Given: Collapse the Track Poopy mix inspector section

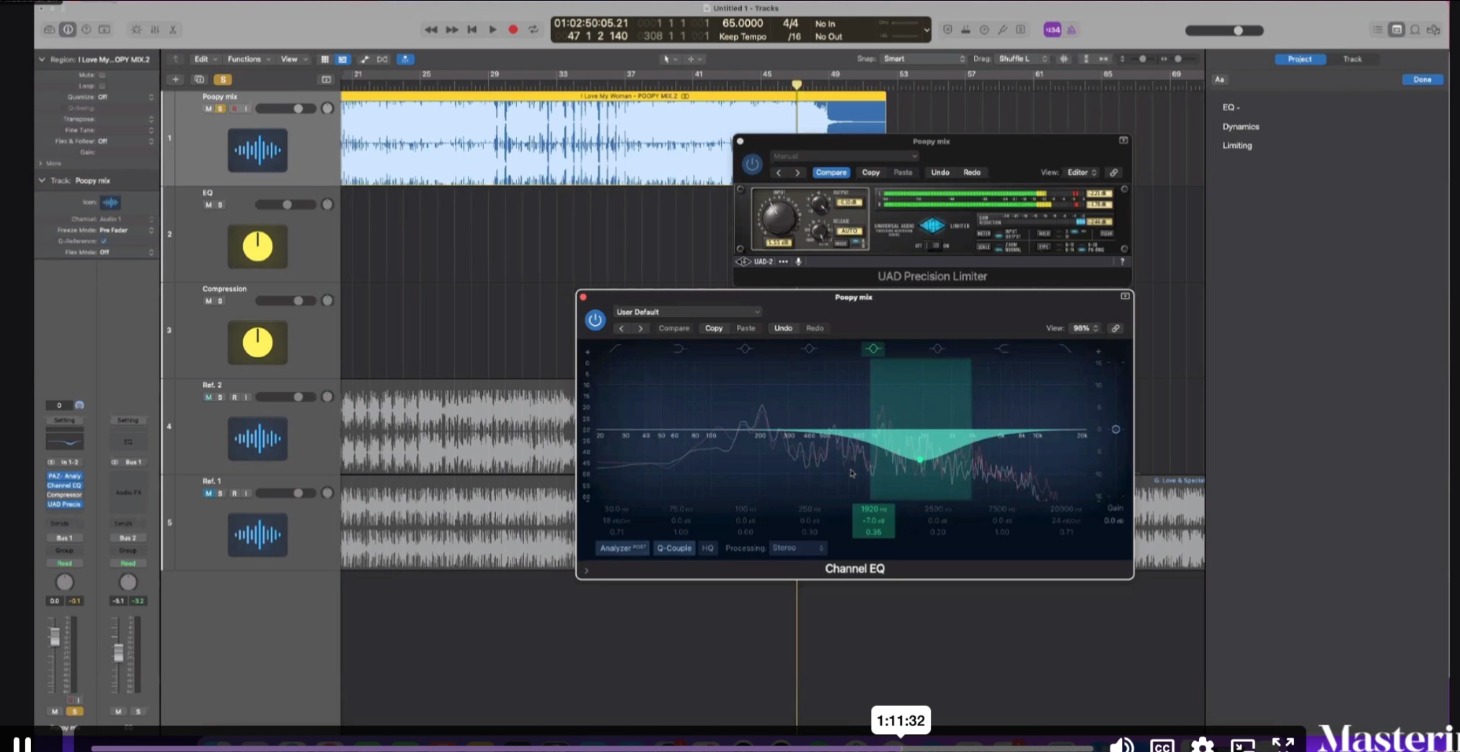Looking at the screenshot, I should (x=42, y=181).
